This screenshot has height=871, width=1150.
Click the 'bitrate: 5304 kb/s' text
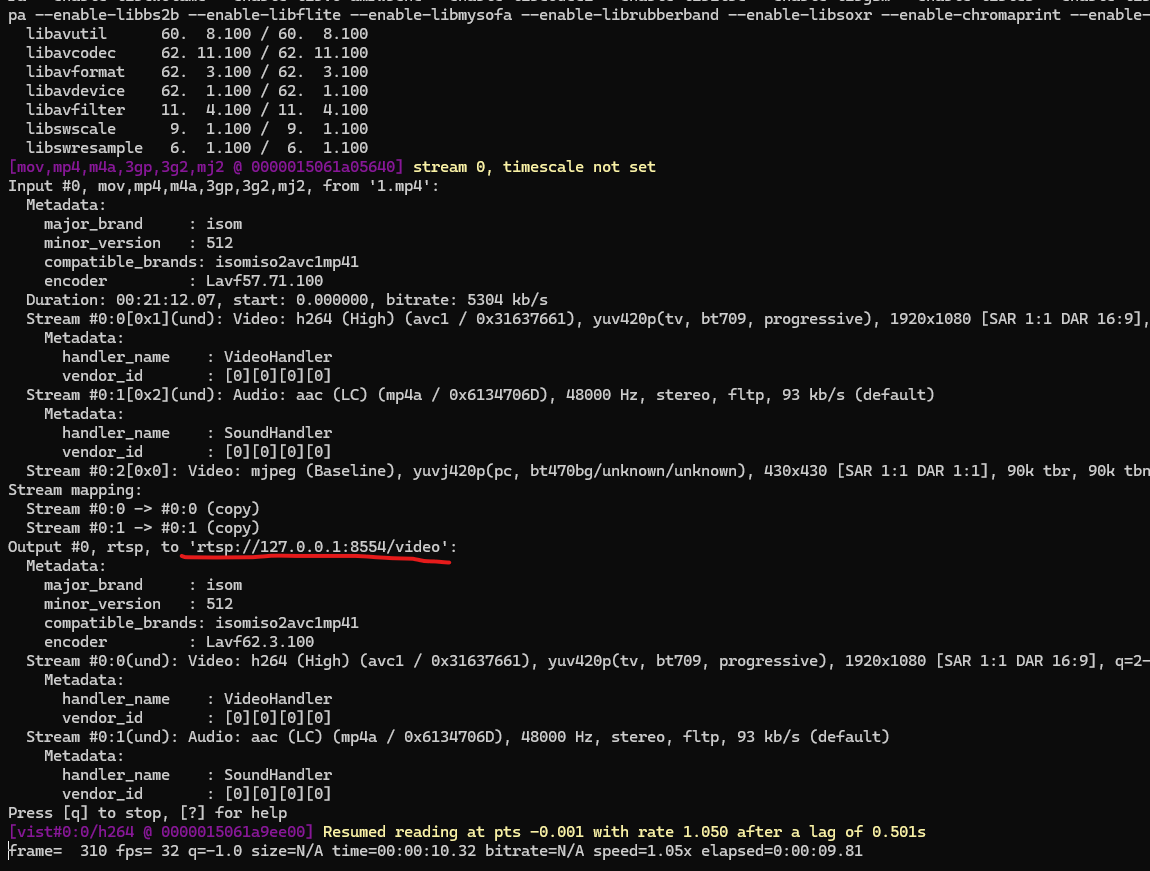point(466,300)
